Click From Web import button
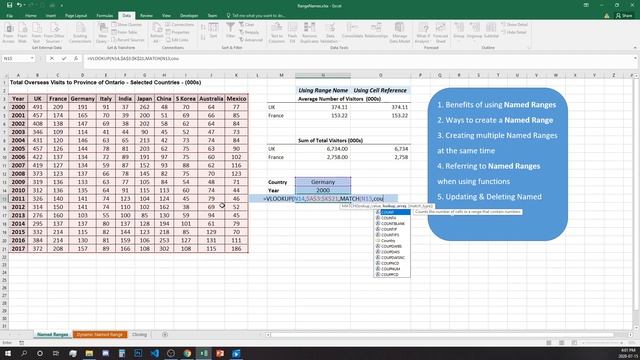 pyautogui.click(x=22, y=33)
